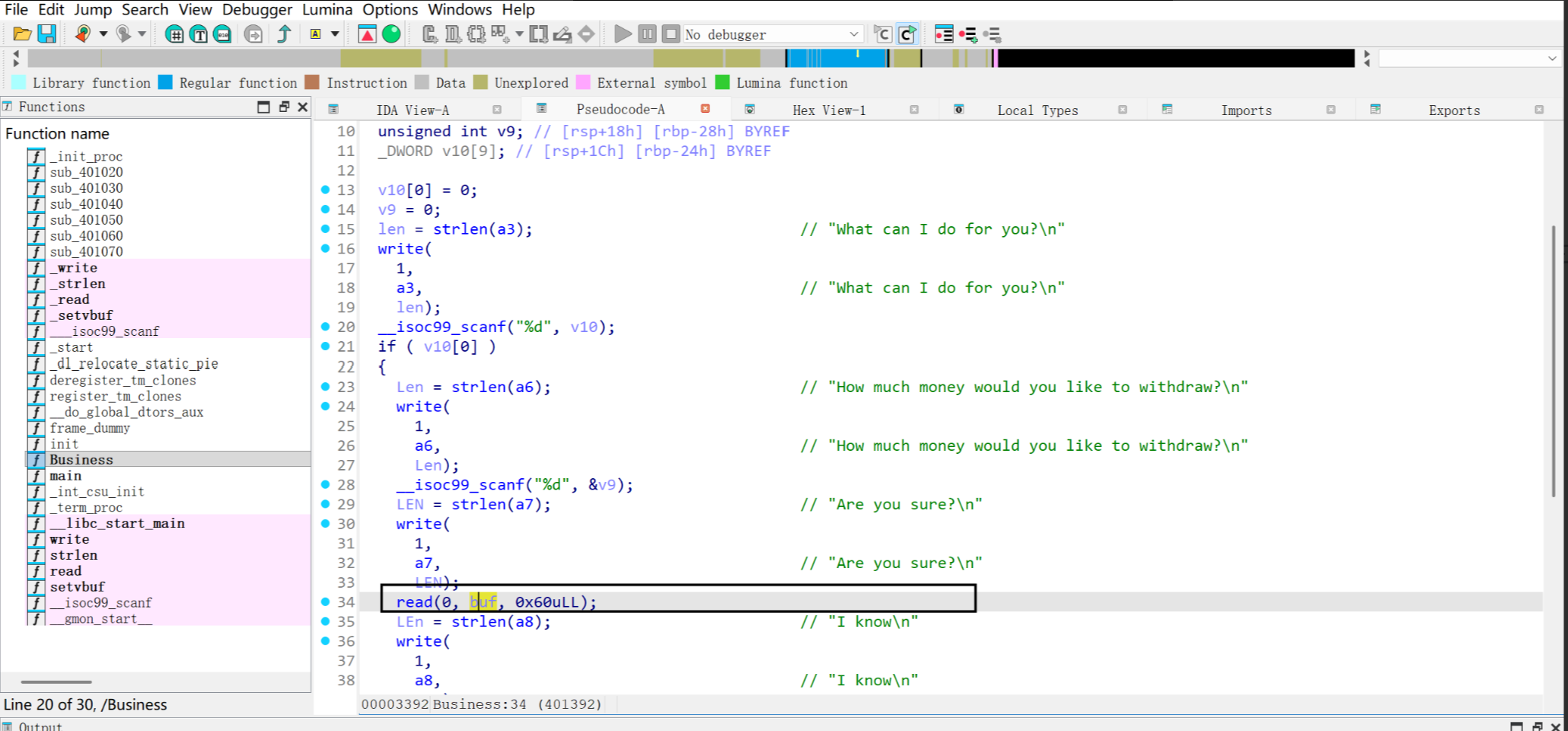Close the Pseudocode-A tab
This screenshot has width=1568, height=731.
point(706,109)
